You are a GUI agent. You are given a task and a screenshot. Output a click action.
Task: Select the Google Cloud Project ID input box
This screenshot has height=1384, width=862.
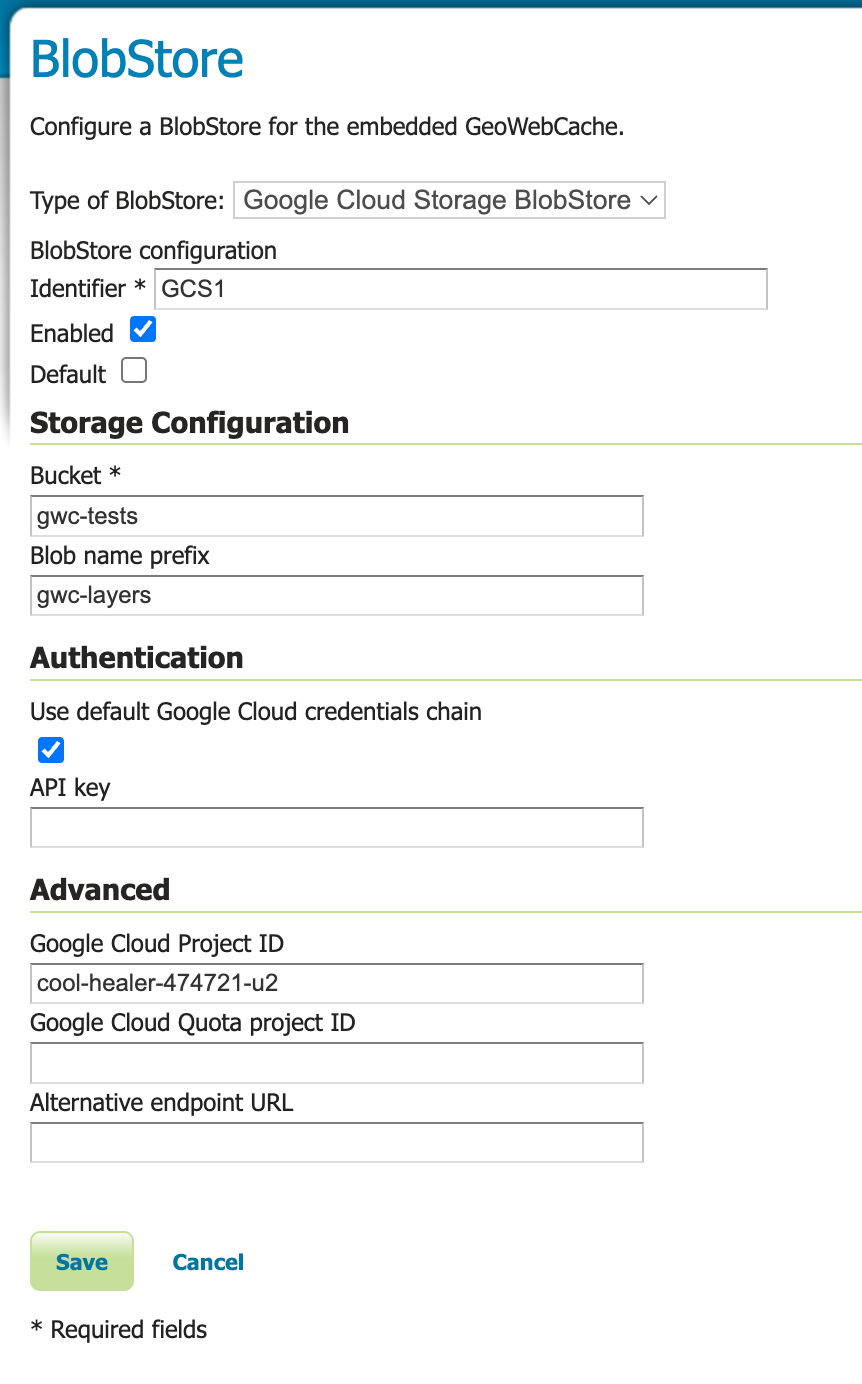coord(336,983)
